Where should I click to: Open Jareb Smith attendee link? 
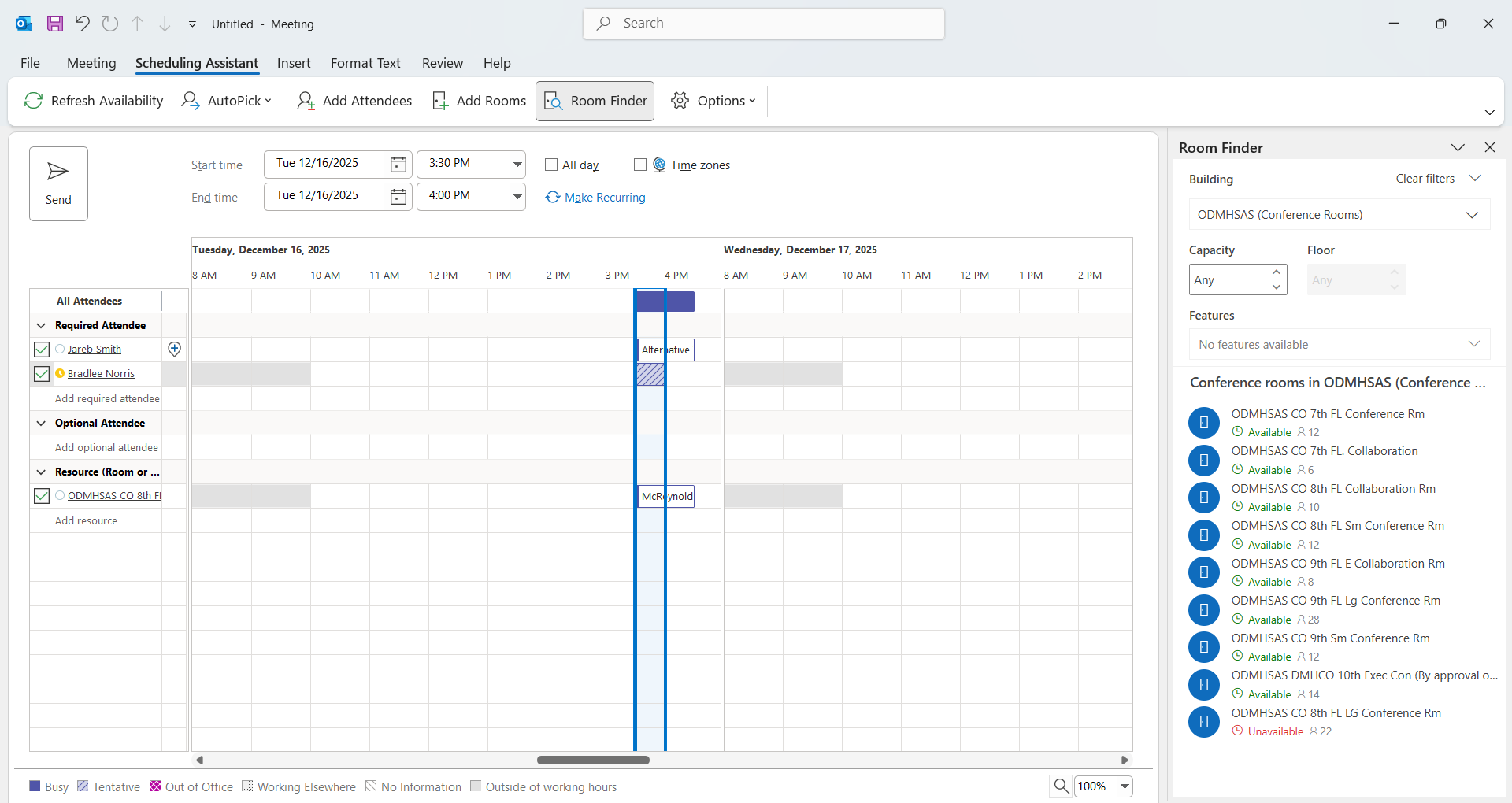[x=94, y=350]
